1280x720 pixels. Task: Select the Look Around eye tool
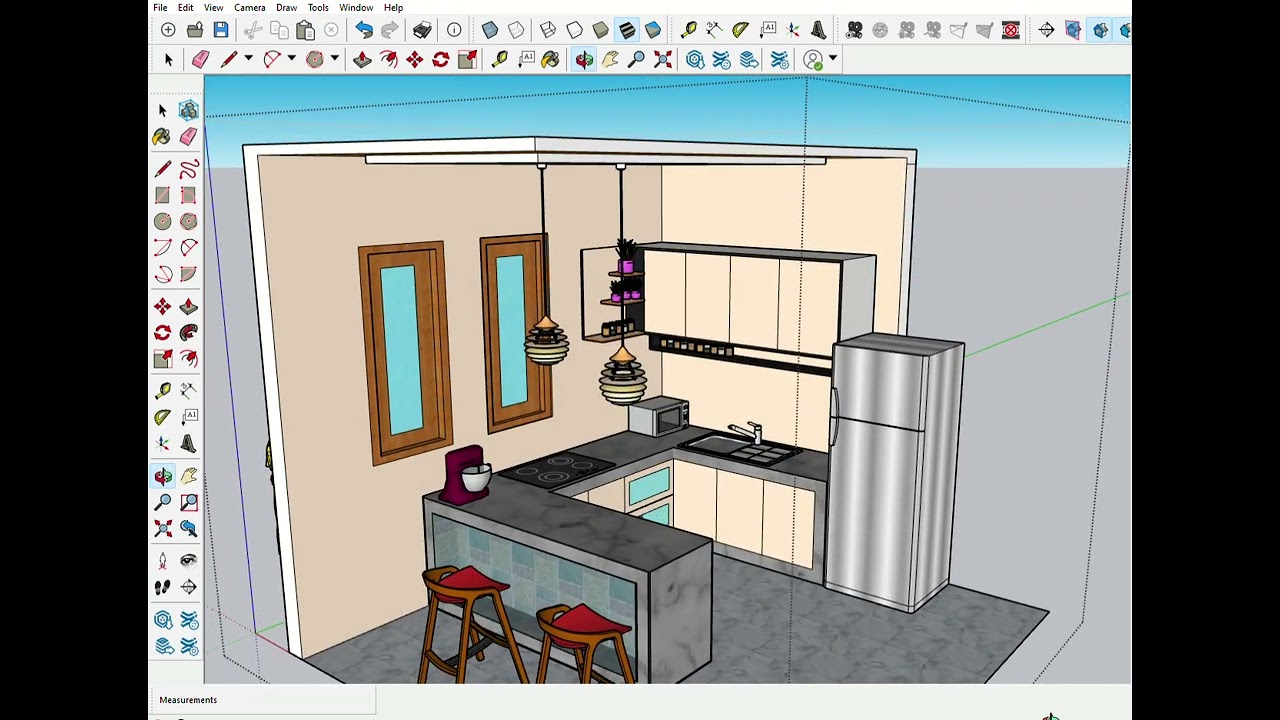pyautogui.click(x=189, y=561)
